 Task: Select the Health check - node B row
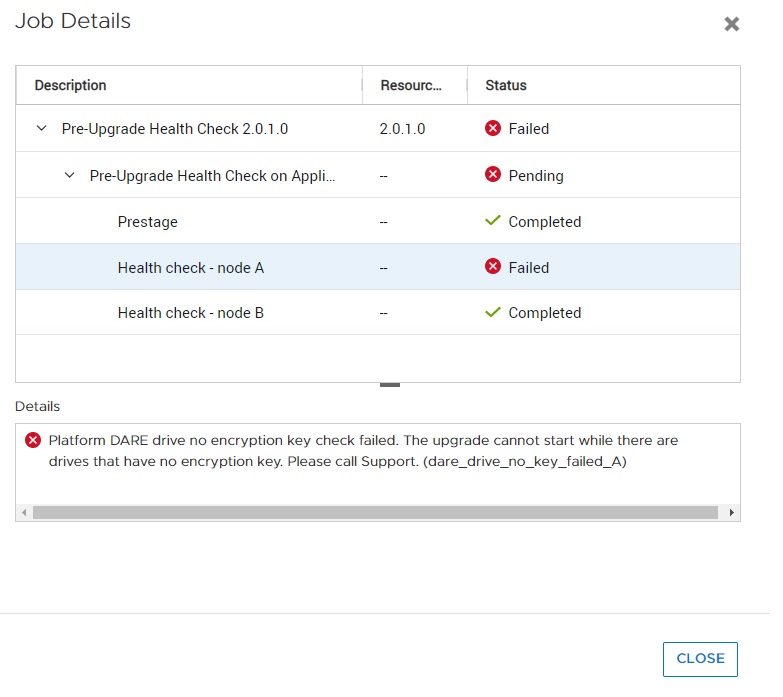pyautogui.click(x=191, y=313)
